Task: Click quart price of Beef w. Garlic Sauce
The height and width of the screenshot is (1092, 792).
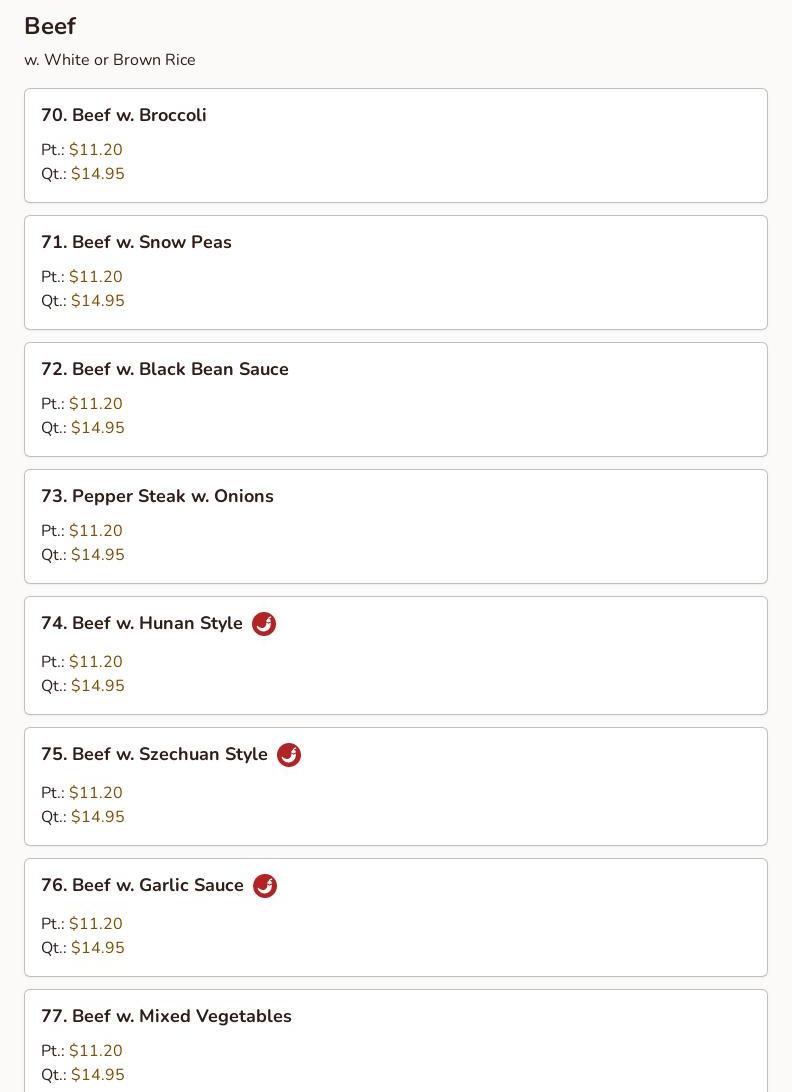Action: point(98,947)
